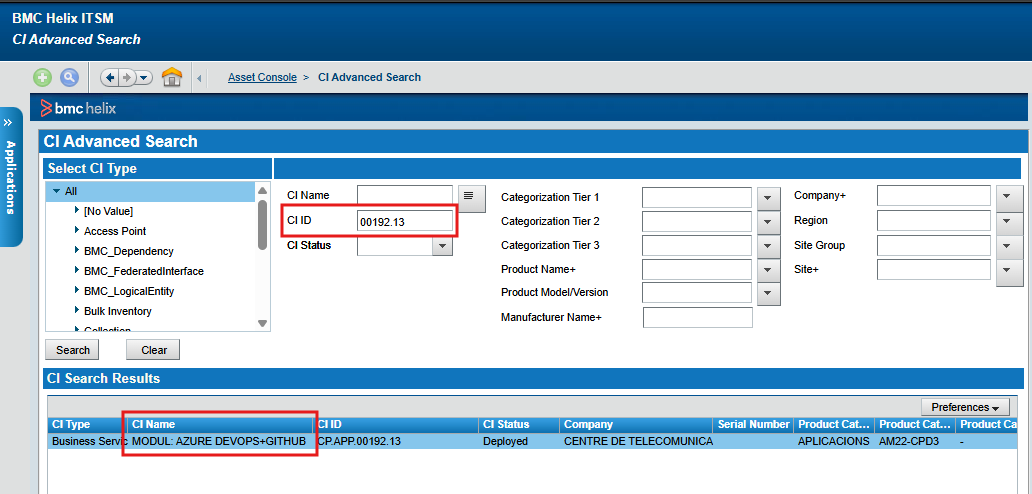The image size is (1032, 494).
Task: Click the CENTRE DE TELECOMUNICA company cell
Action: [x=636, y=441]
